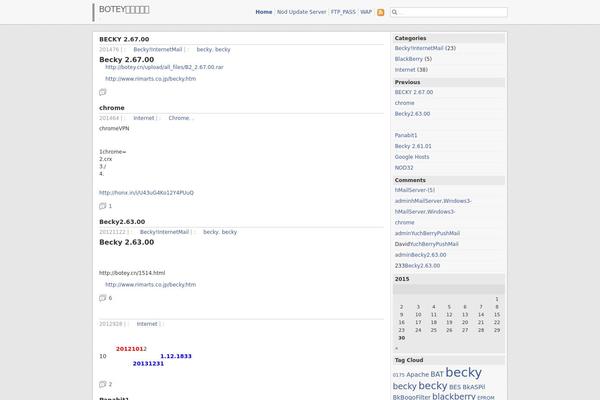Open Becky2.63.00 in Previous list
600x400 pixels.
[412, 114]
